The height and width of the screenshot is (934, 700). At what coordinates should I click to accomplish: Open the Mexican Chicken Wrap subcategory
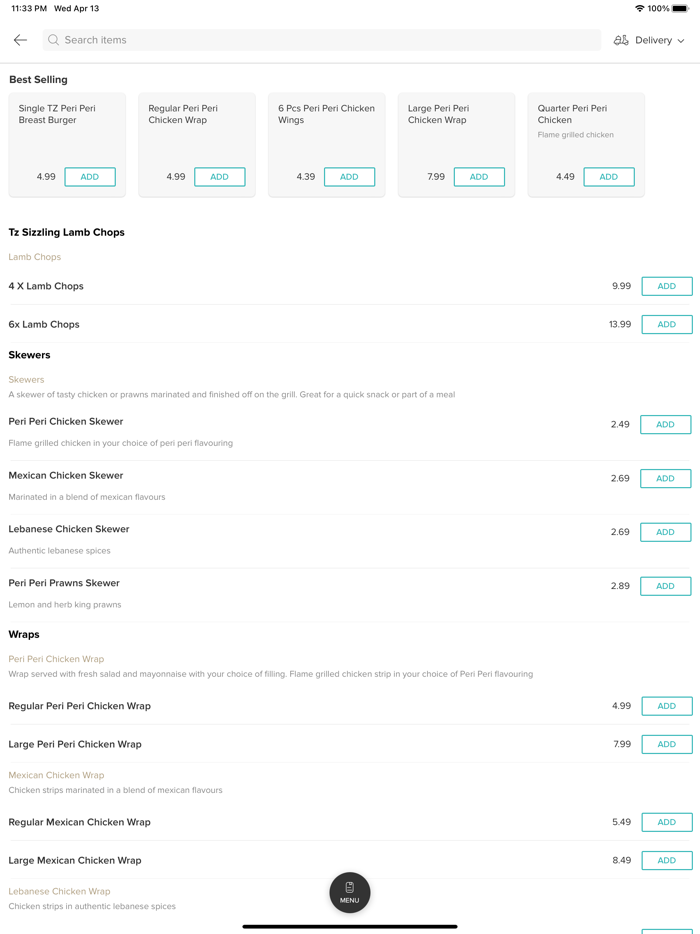point(56,775)
